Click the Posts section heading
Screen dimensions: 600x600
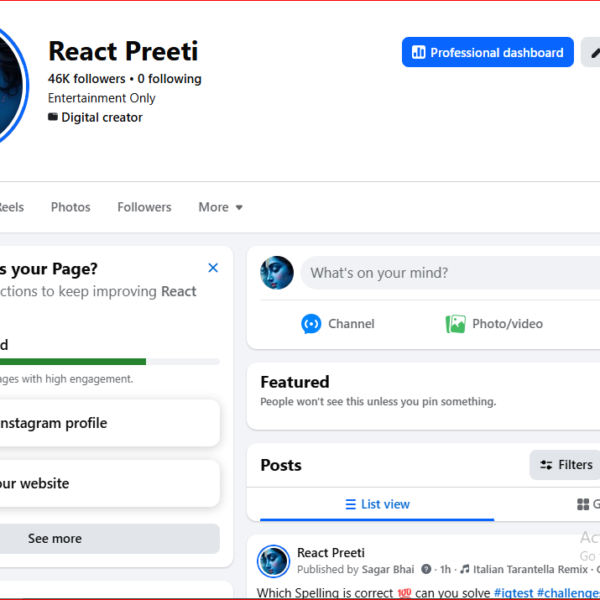(281, 465)
